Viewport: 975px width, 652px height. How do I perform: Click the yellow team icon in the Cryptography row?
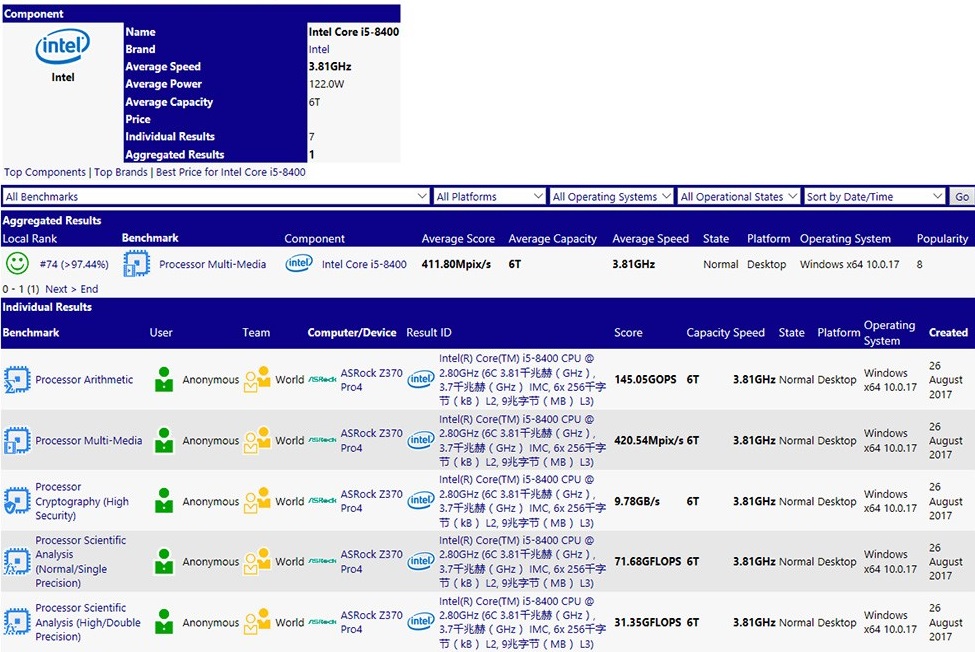257,500
